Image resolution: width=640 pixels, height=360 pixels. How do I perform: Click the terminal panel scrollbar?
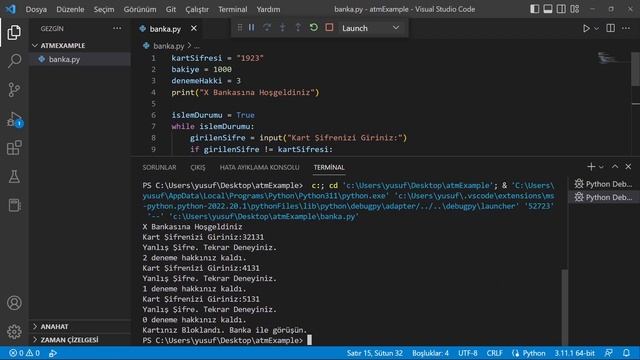tap(564, 306)
